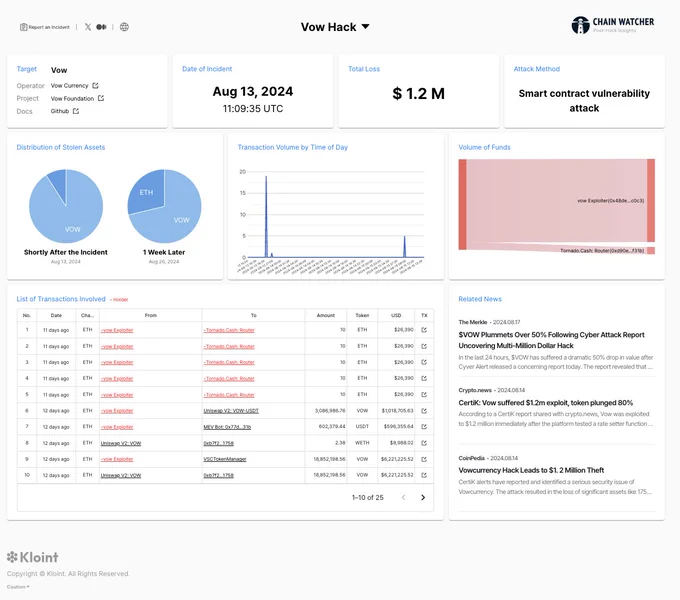Click the globe website icon

coord(124,27)
